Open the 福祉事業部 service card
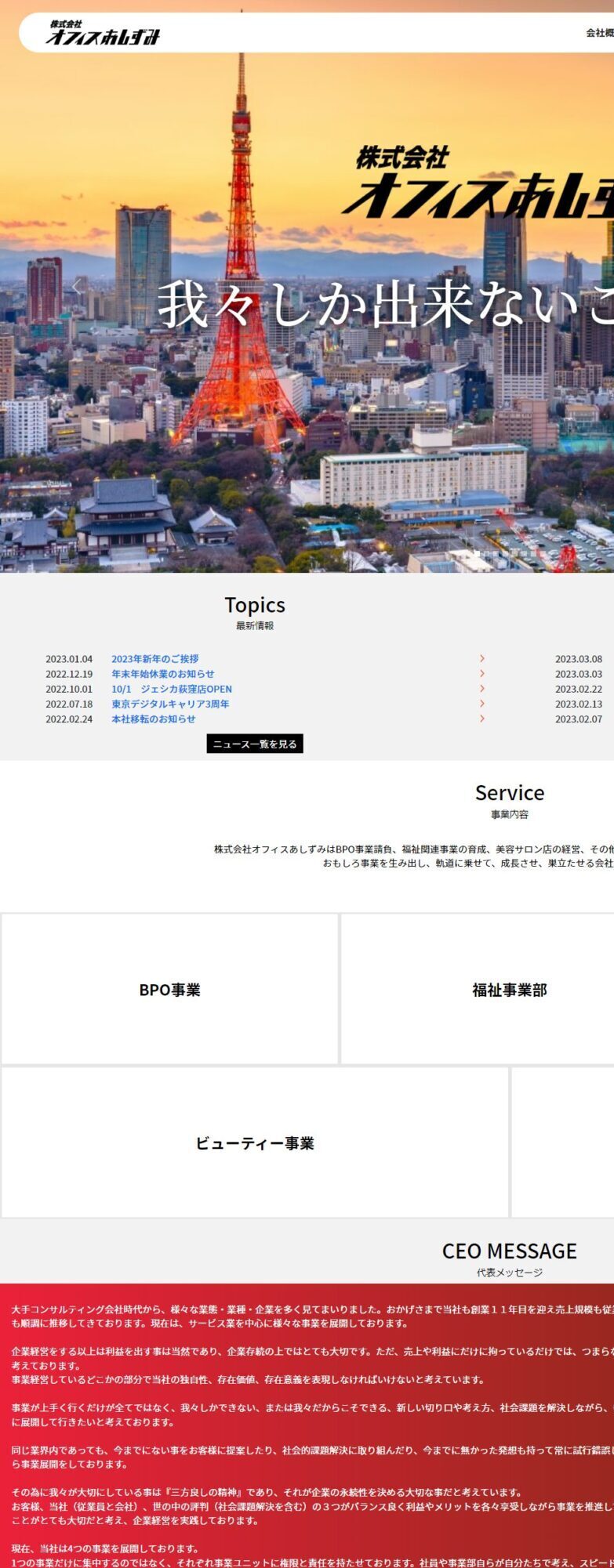 478,989
